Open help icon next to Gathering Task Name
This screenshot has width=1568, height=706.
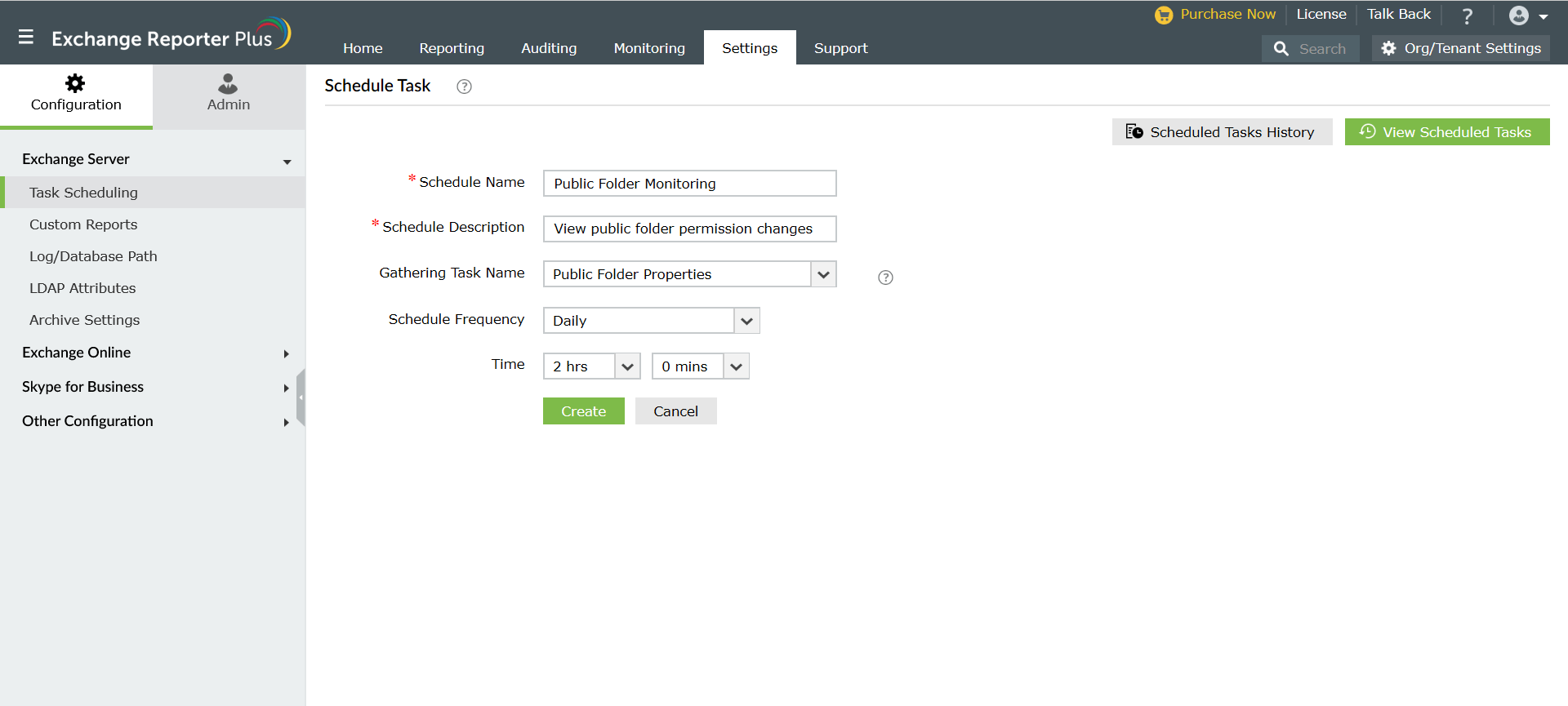(885, 278)
